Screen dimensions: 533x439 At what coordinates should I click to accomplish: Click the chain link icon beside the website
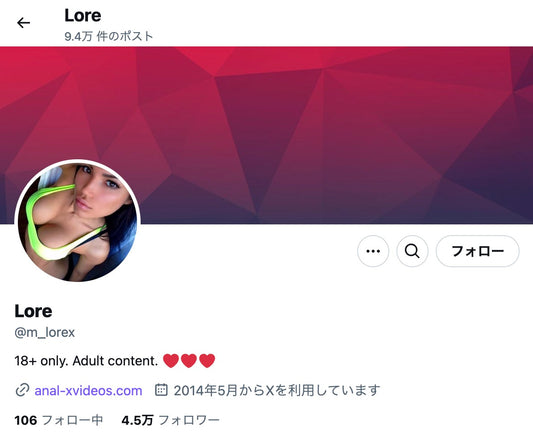point(22,390)
